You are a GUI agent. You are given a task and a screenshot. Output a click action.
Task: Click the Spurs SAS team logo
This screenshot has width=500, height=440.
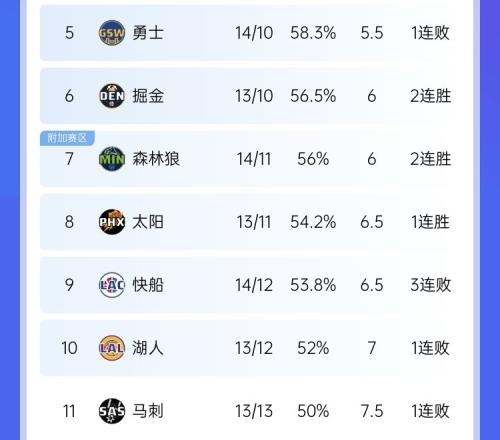(x=112, y=411)
